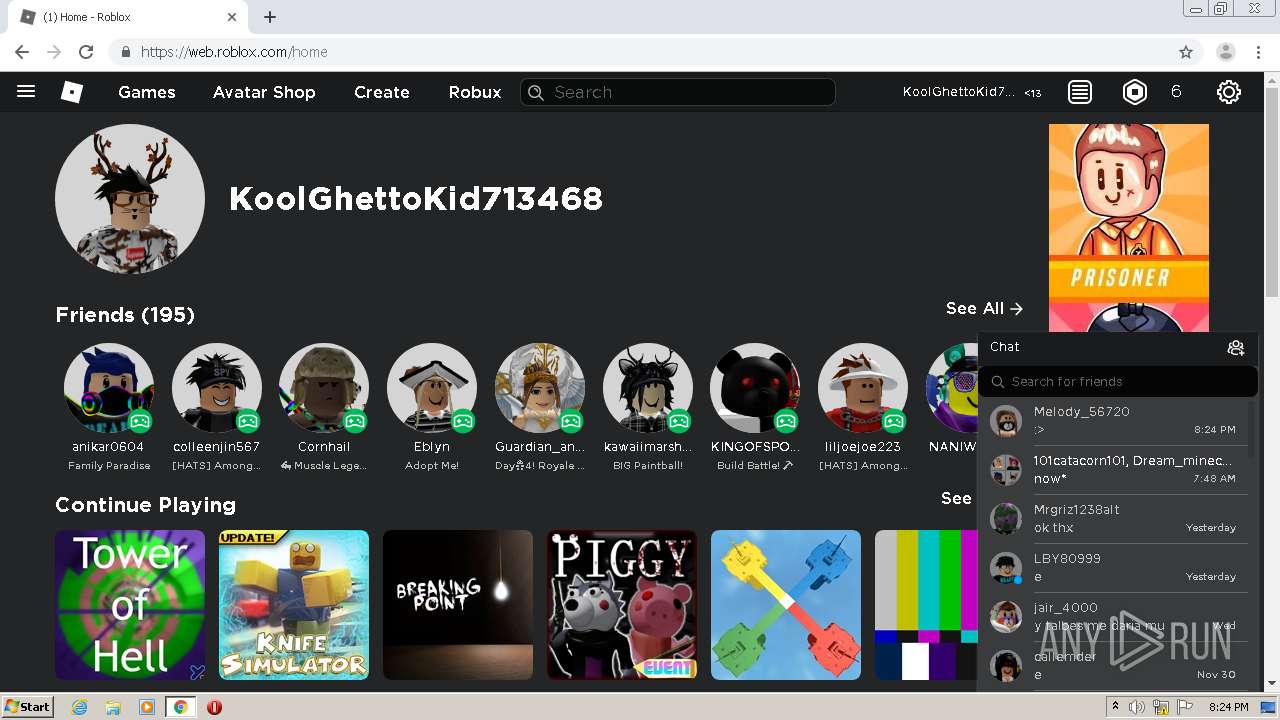Image resolution: width=1280 pixels, height=720 pixels.
Task: Open the create chat group icon
Action: pos(1236,347)
